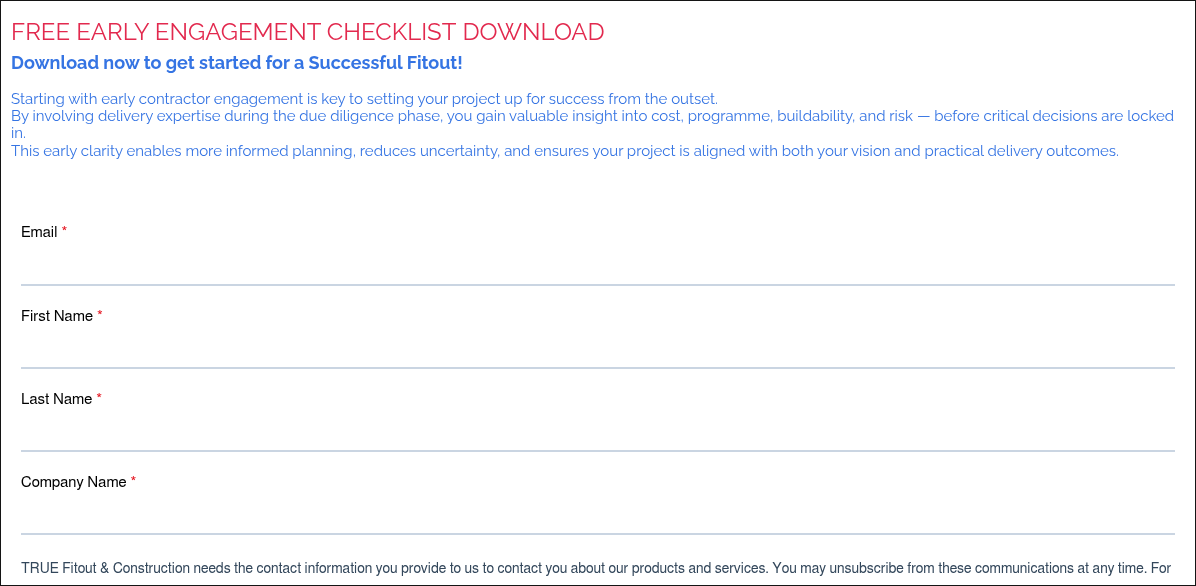Click the sentence about early contractor engagement

(x=363, y=98)
